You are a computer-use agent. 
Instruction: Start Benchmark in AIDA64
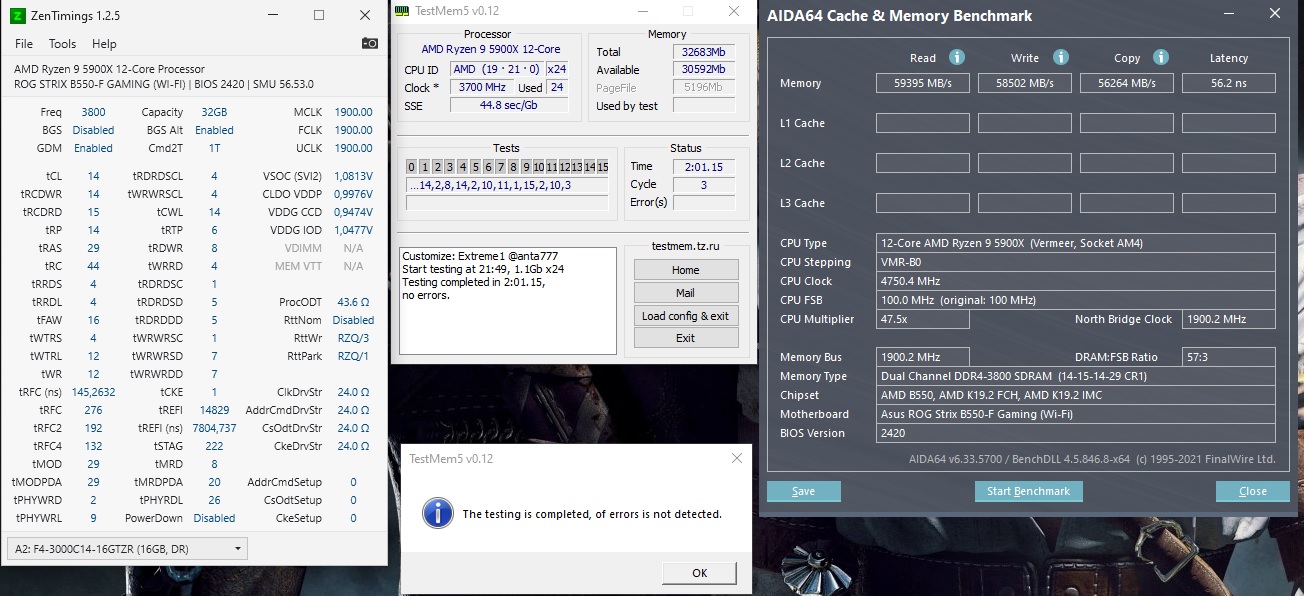pos(1028,491)
